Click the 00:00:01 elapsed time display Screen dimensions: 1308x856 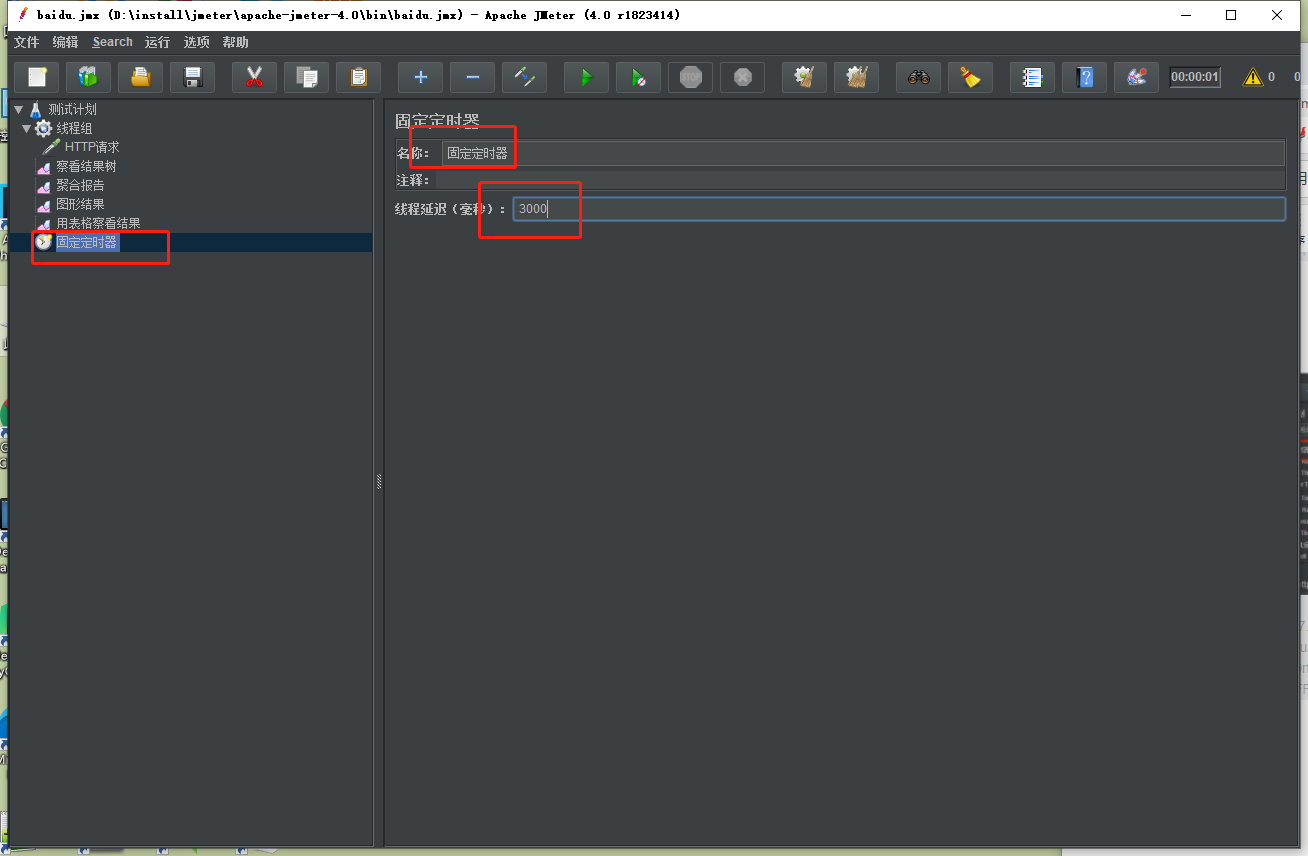point(1195,77)
